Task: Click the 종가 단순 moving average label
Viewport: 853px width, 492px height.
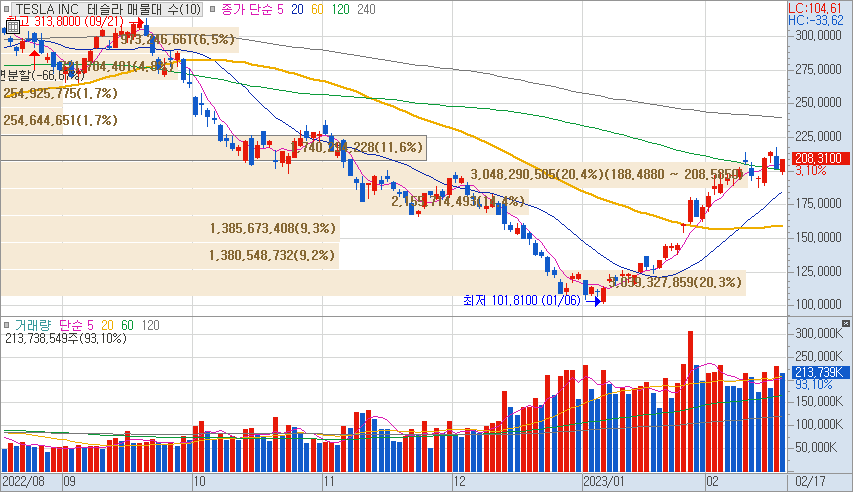Action: click(x=247, y=9)
